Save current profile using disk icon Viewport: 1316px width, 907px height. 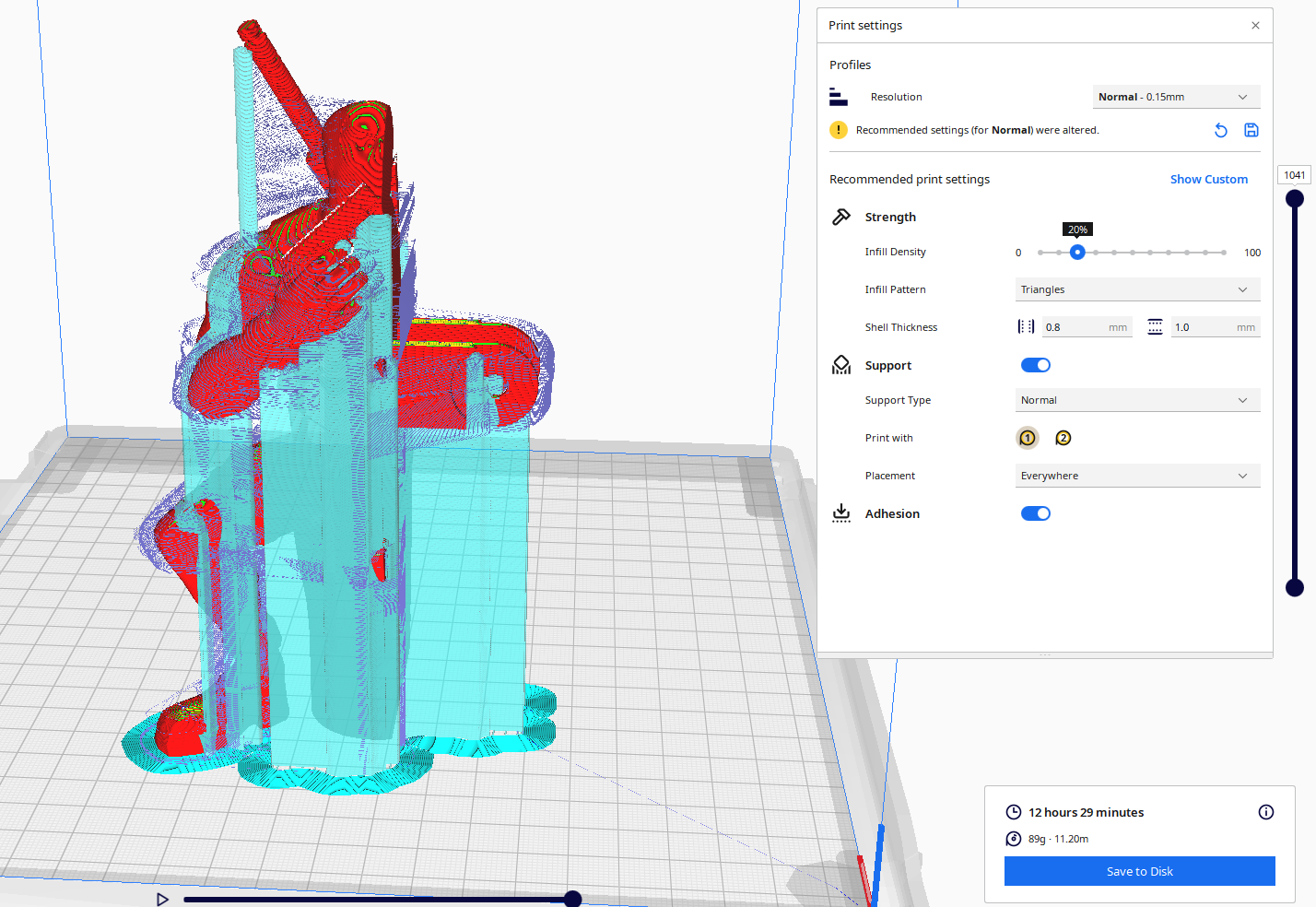point(1251,130)
